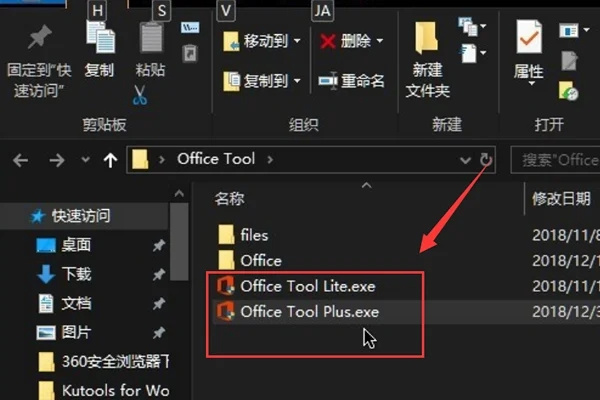The height and width of the screenshot is (400, 600).
Task: Click the folder icon in address bar
Action: click(140, 159)
